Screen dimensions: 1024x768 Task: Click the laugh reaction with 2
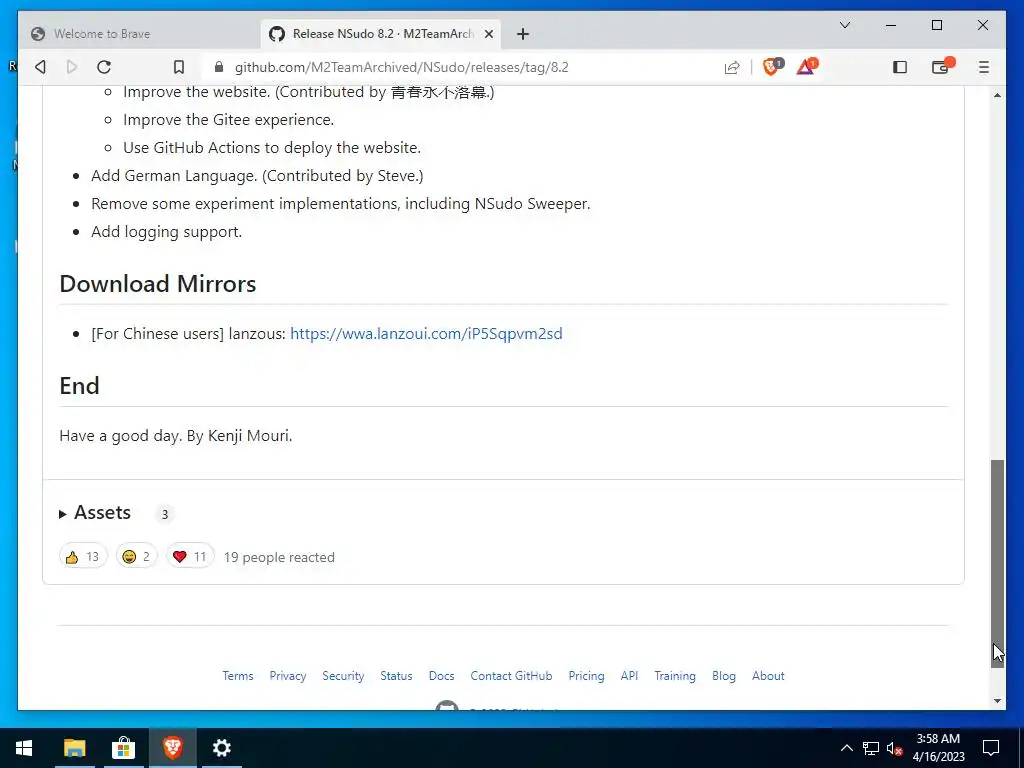pyautogui.click(x=136, y=556)
